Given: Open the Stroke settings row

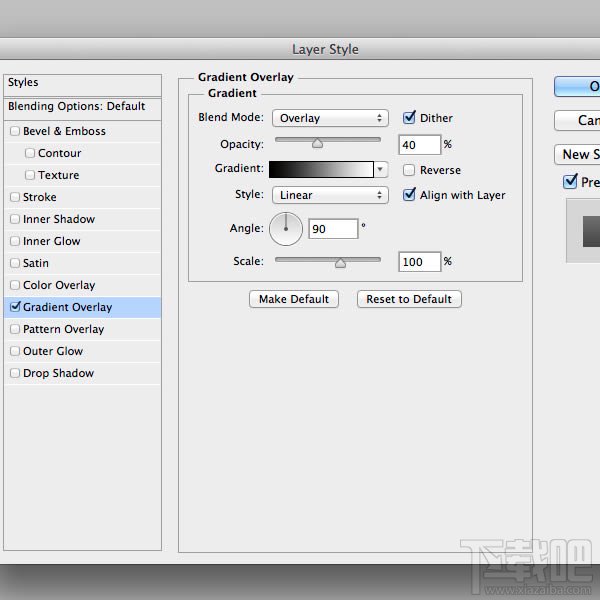Looking at the screenshot, I should pos(83,197).
